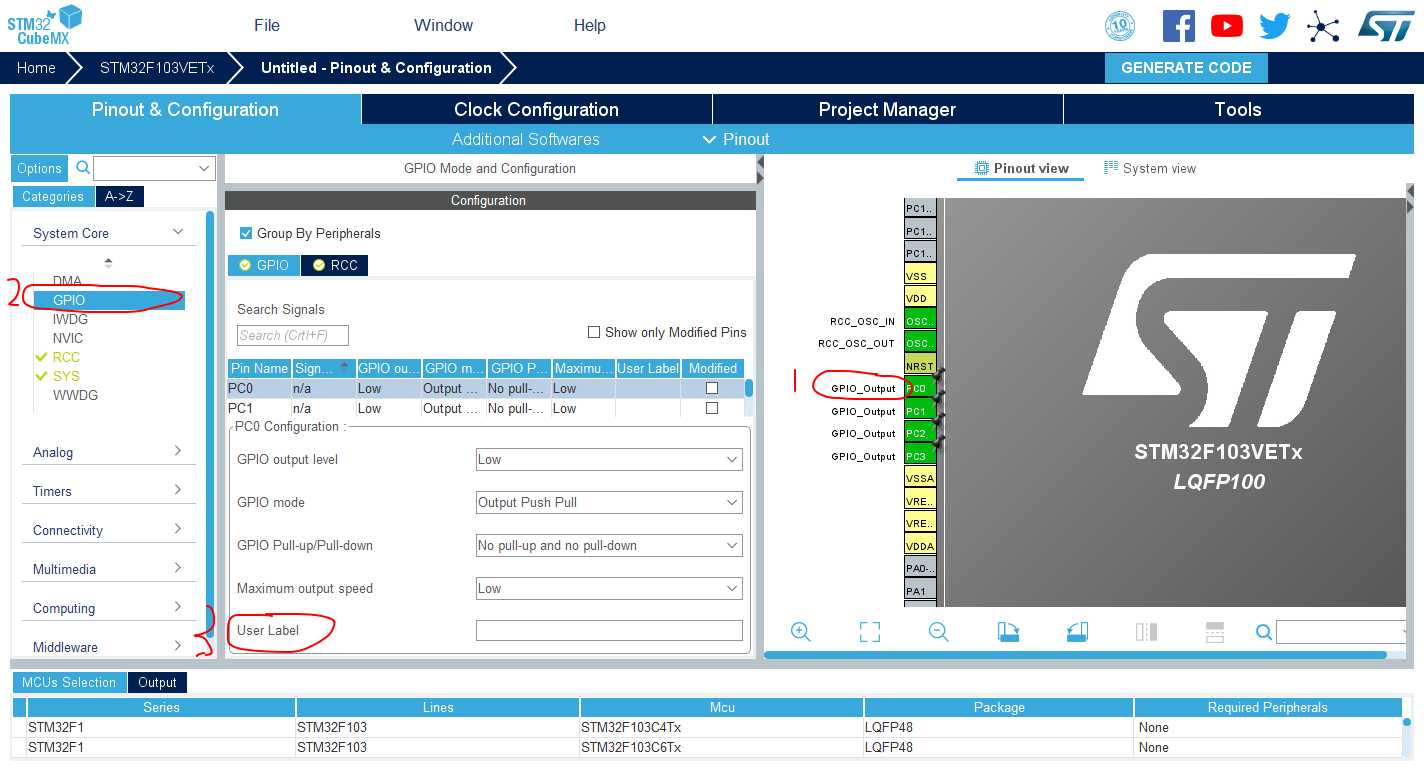Select the PC1 row in signals table
The image size is (1424, 771).
coord(487,408)
